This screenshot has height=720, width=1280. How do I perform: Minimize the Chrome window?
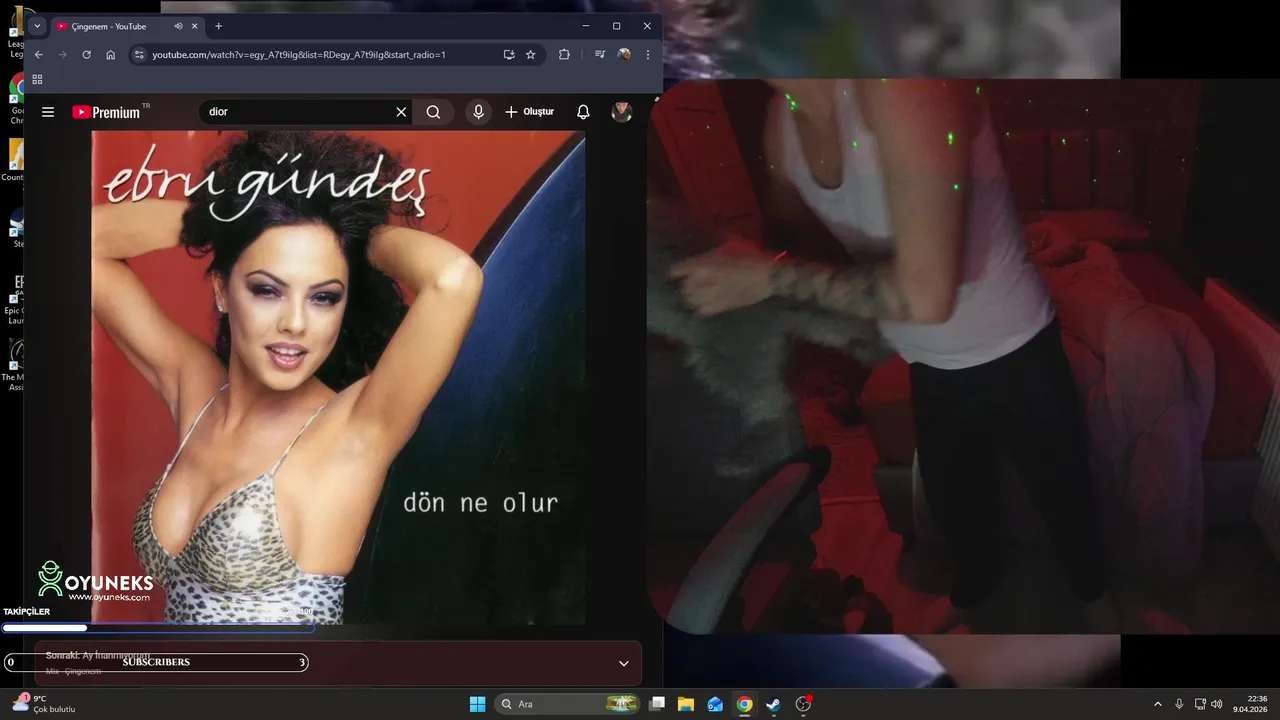[586, 26]
